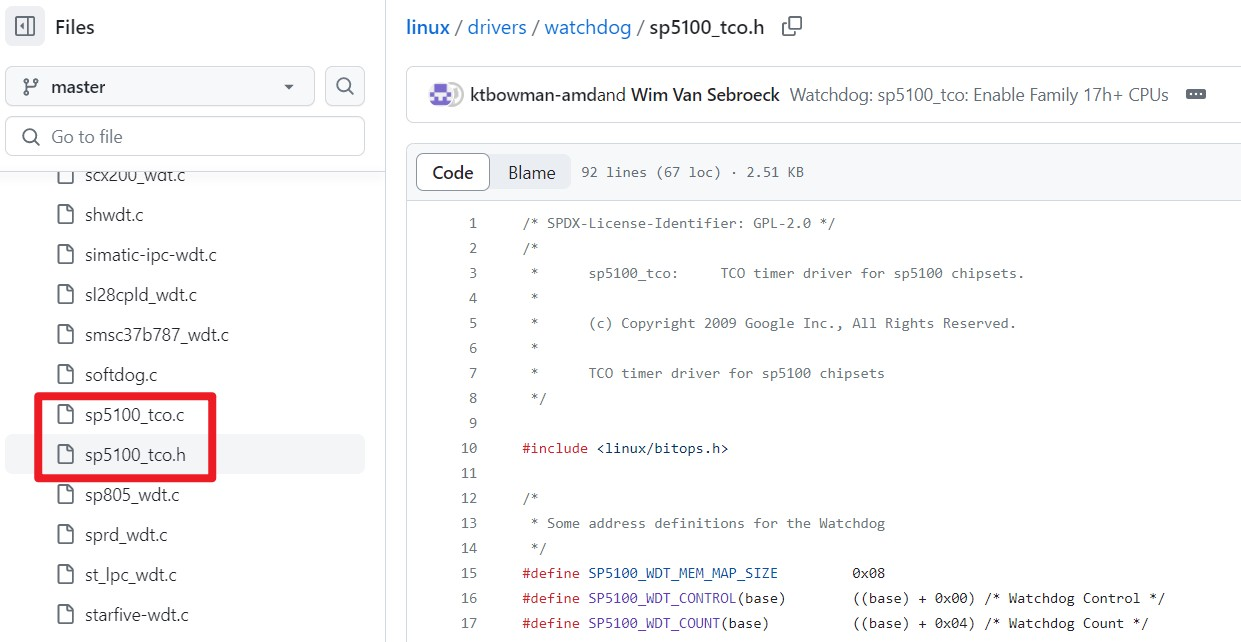Screen dimensions: 1241x642
Task: Select line number 10 in the code
Action: (x=469, y=448)
